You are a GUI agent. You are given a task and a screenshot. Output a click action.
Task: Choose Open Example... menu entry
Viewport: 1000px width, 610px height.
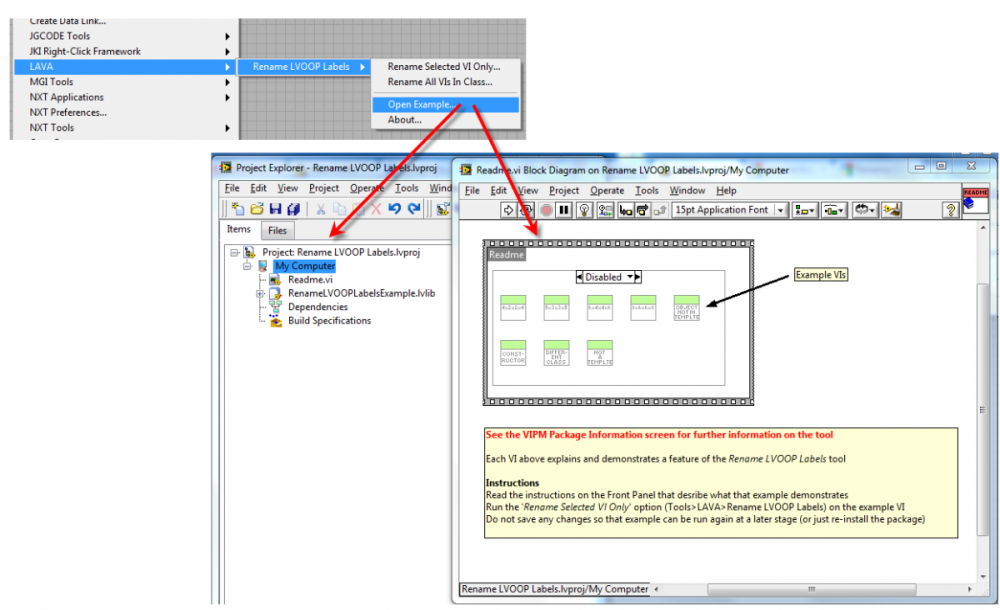(445, 105)
